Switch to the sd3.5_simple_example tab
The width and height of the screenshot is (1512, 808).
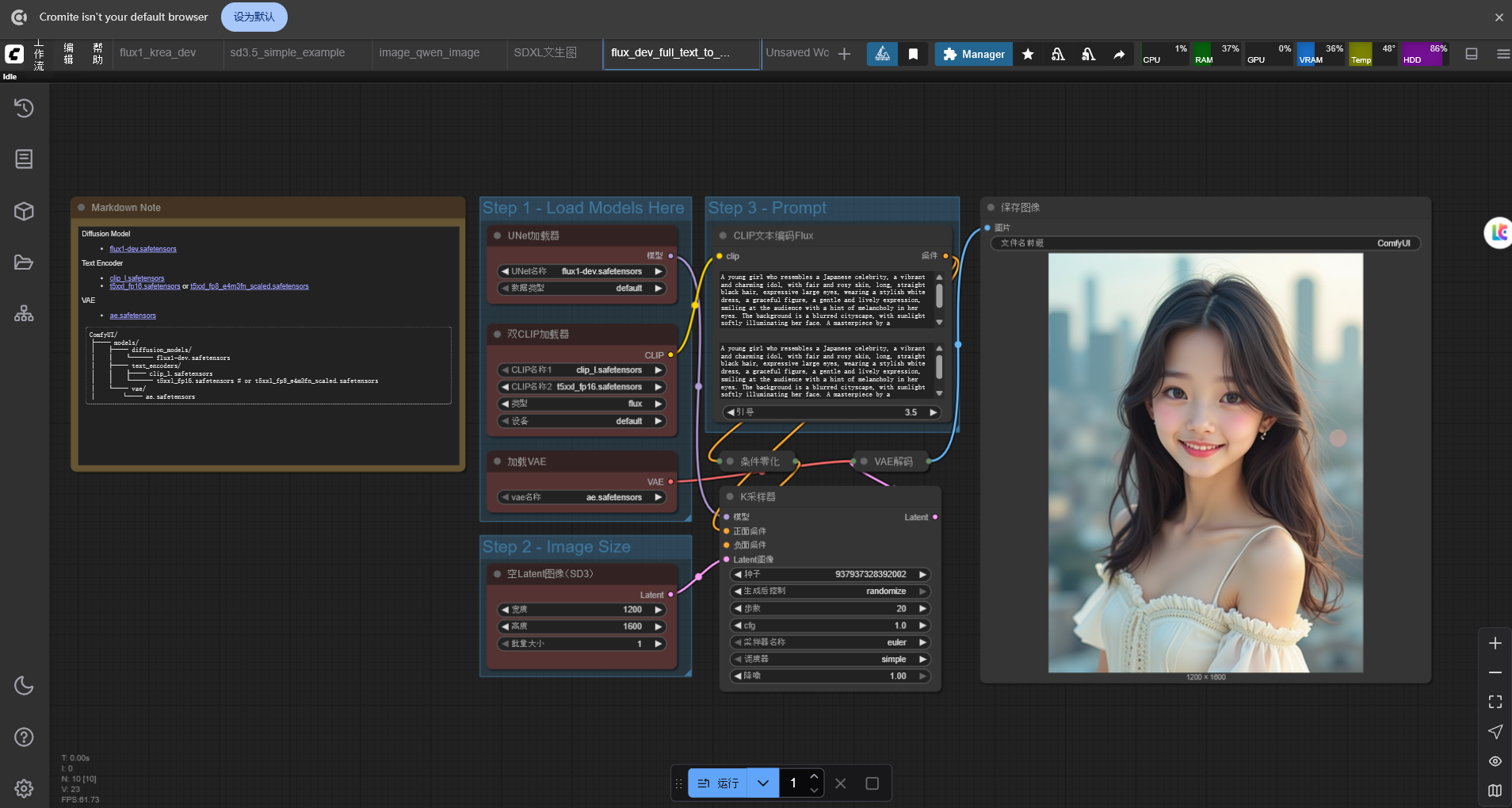(x=288, y=52)
